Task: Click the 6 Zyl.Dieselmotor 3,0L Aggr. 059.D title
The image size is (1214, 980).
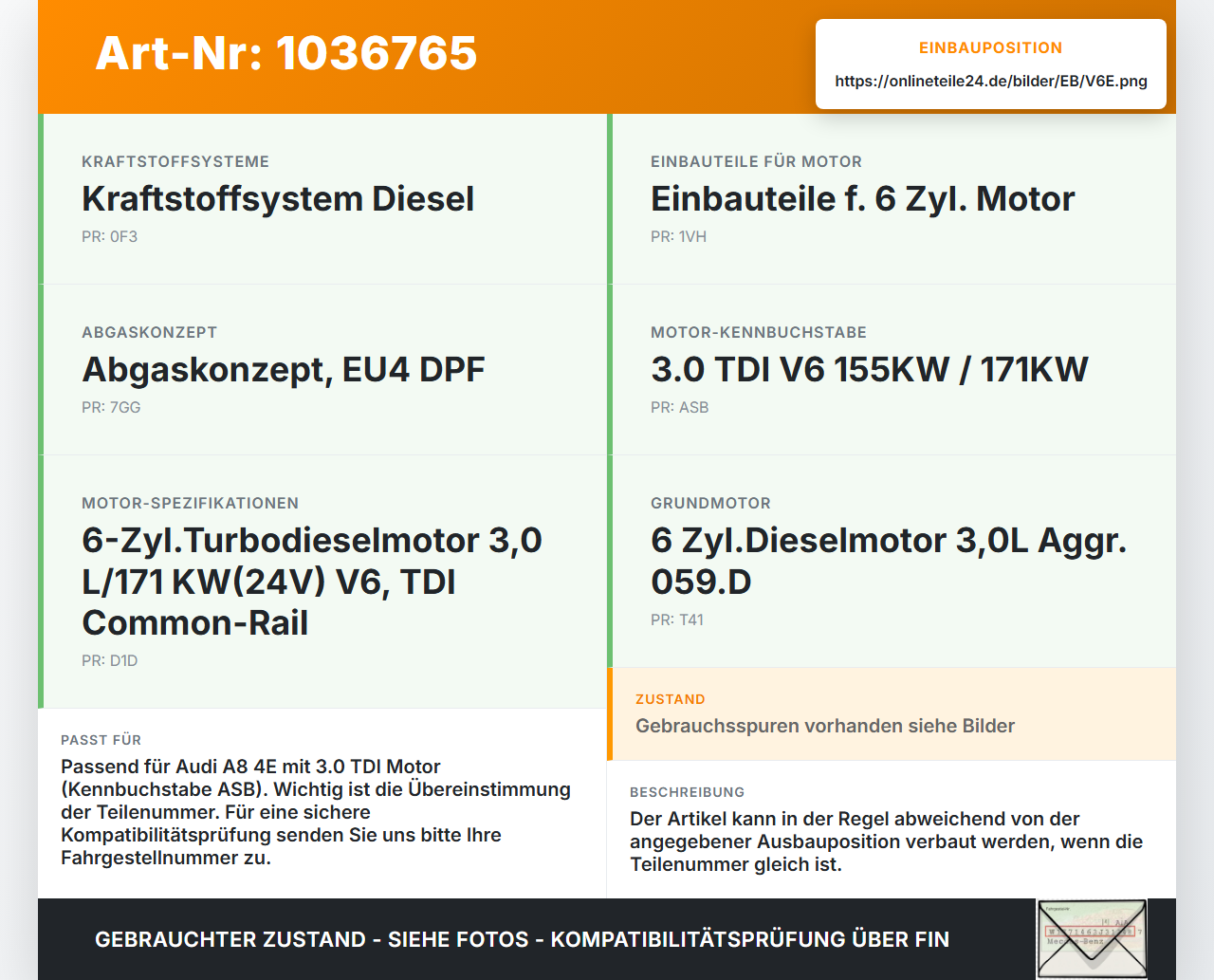Action: tap(889, 561)
